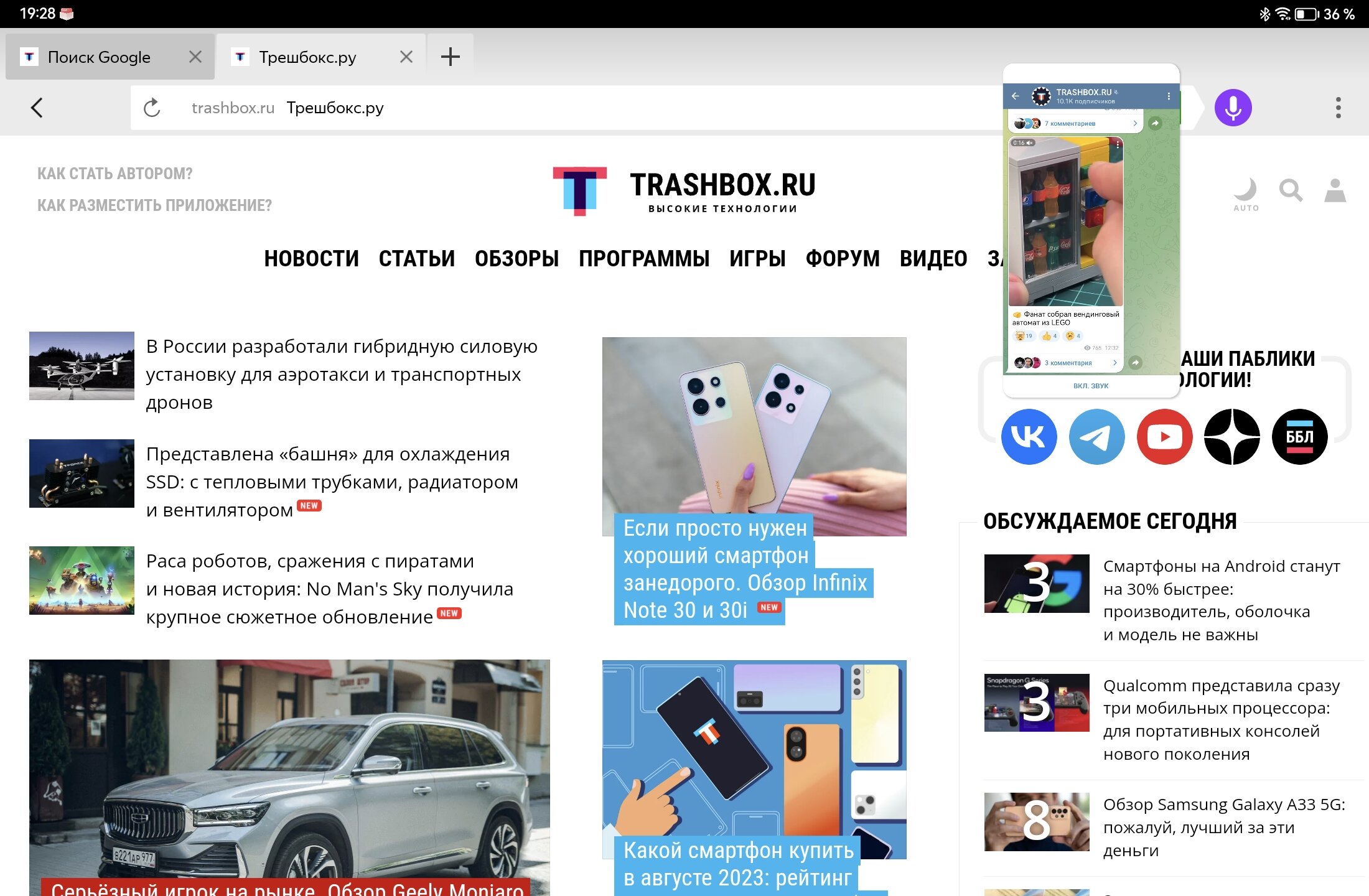Click the Trashbox.ru T logo
Screen dimensions: 1369x896
579,190
